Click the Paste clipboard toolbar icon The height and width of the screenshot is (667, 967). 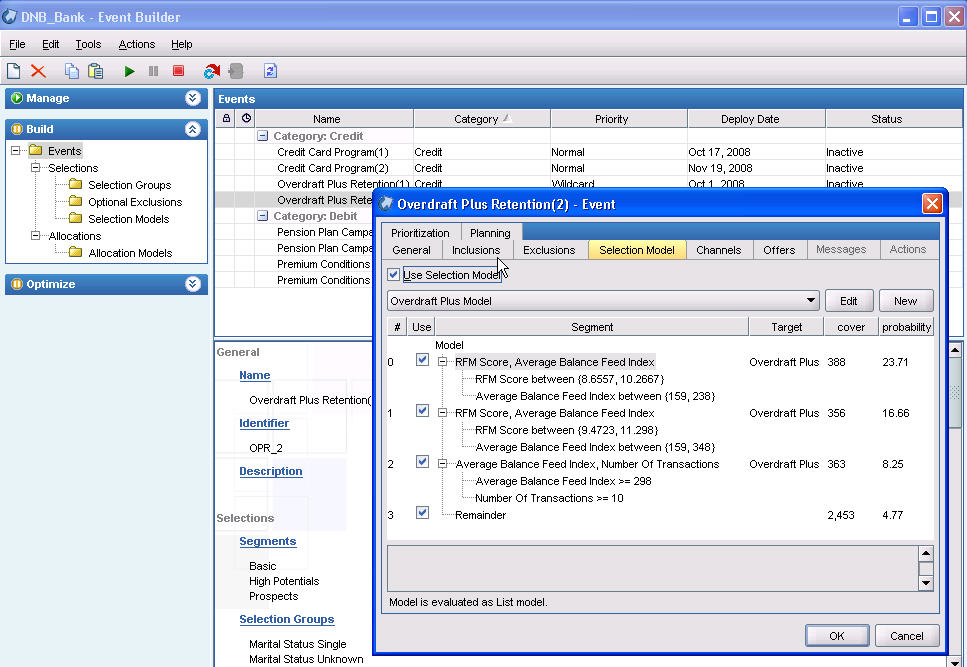[96, 71]
